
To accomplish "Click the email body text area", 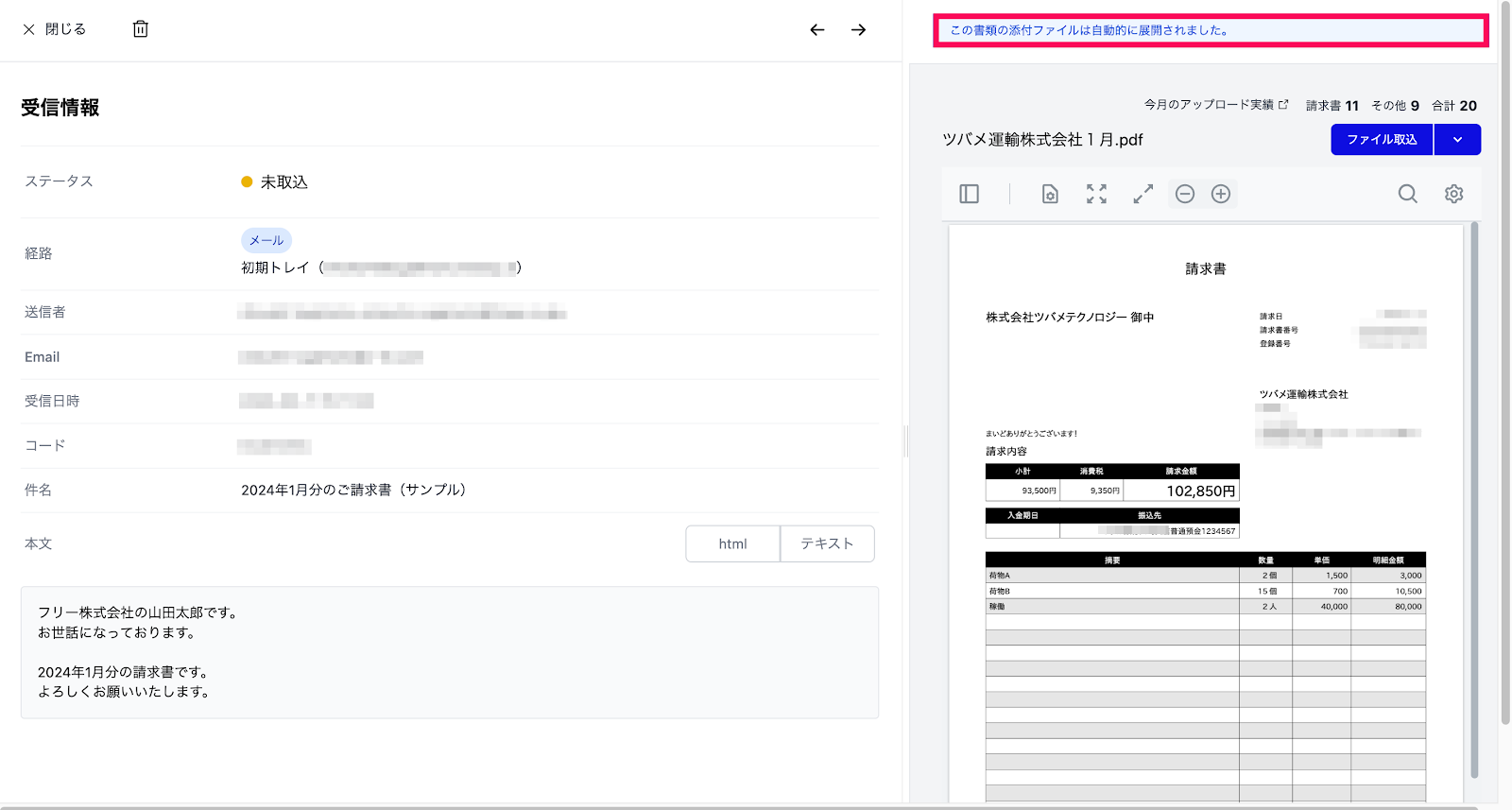I will point(450,652).
